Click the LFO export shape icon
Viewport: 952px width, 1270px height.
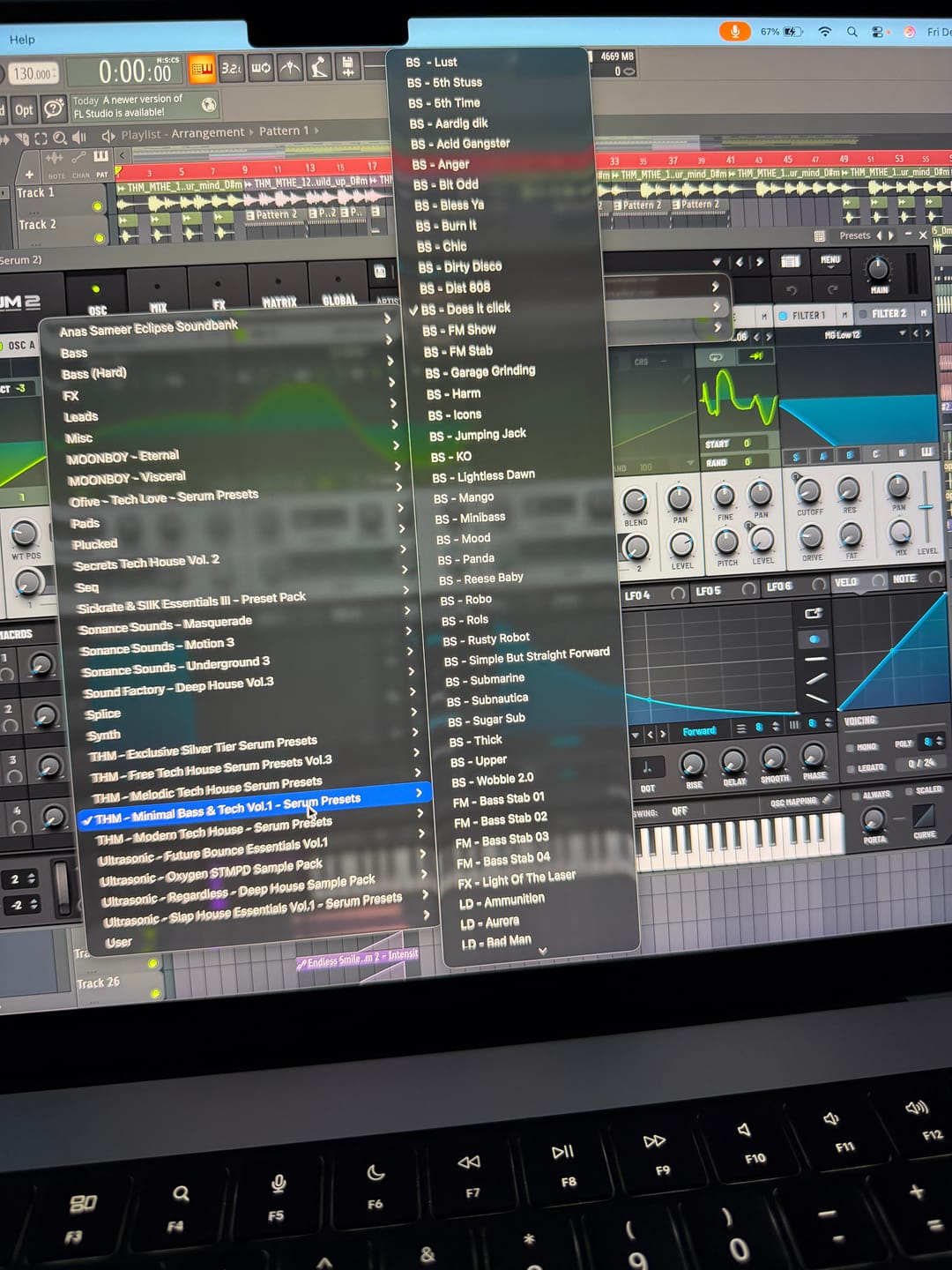coord(814,613)
